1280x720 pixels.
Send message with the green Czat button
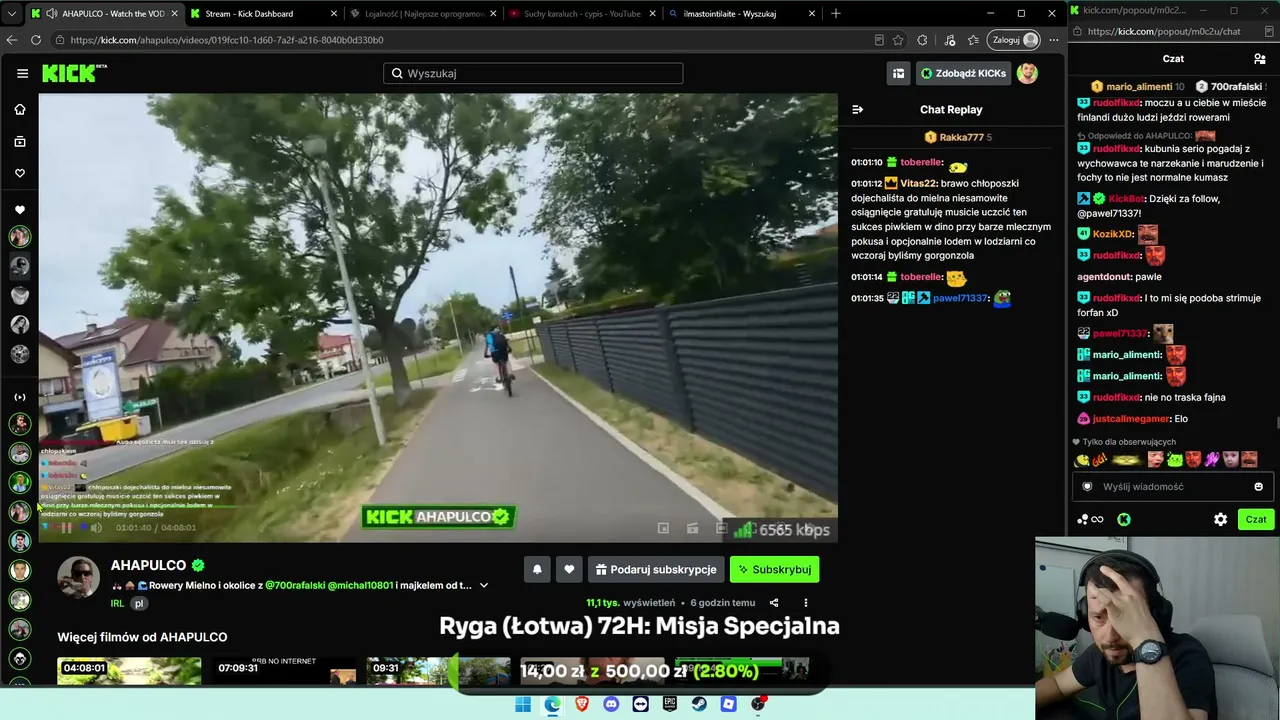(1256, 520)
